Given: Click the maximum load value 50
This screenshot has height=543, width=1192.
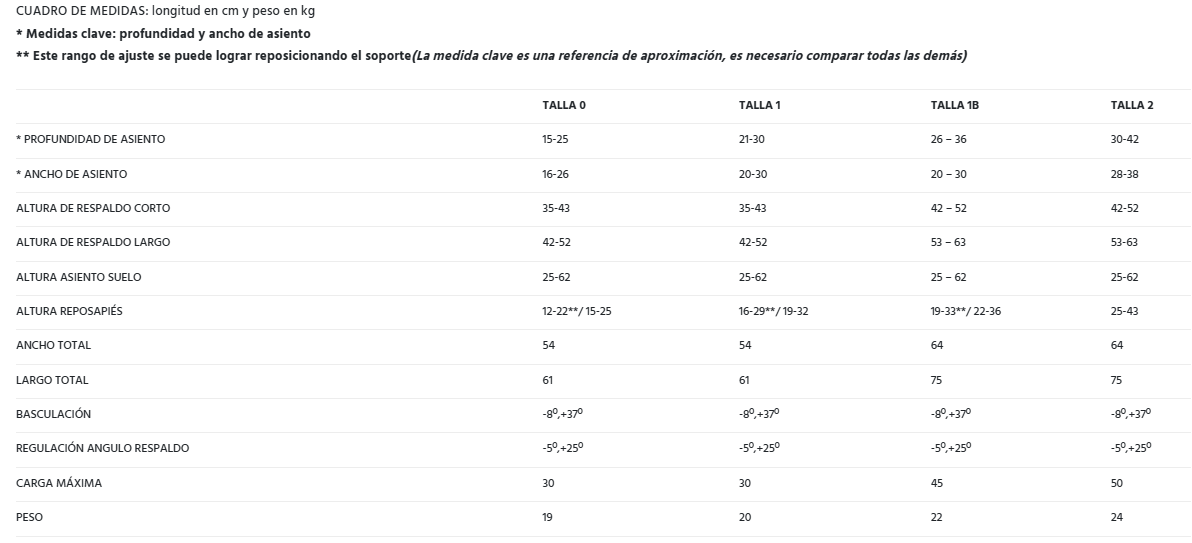Looking at the screenshot, I should pyautogui.click(x=1116, y=483).
